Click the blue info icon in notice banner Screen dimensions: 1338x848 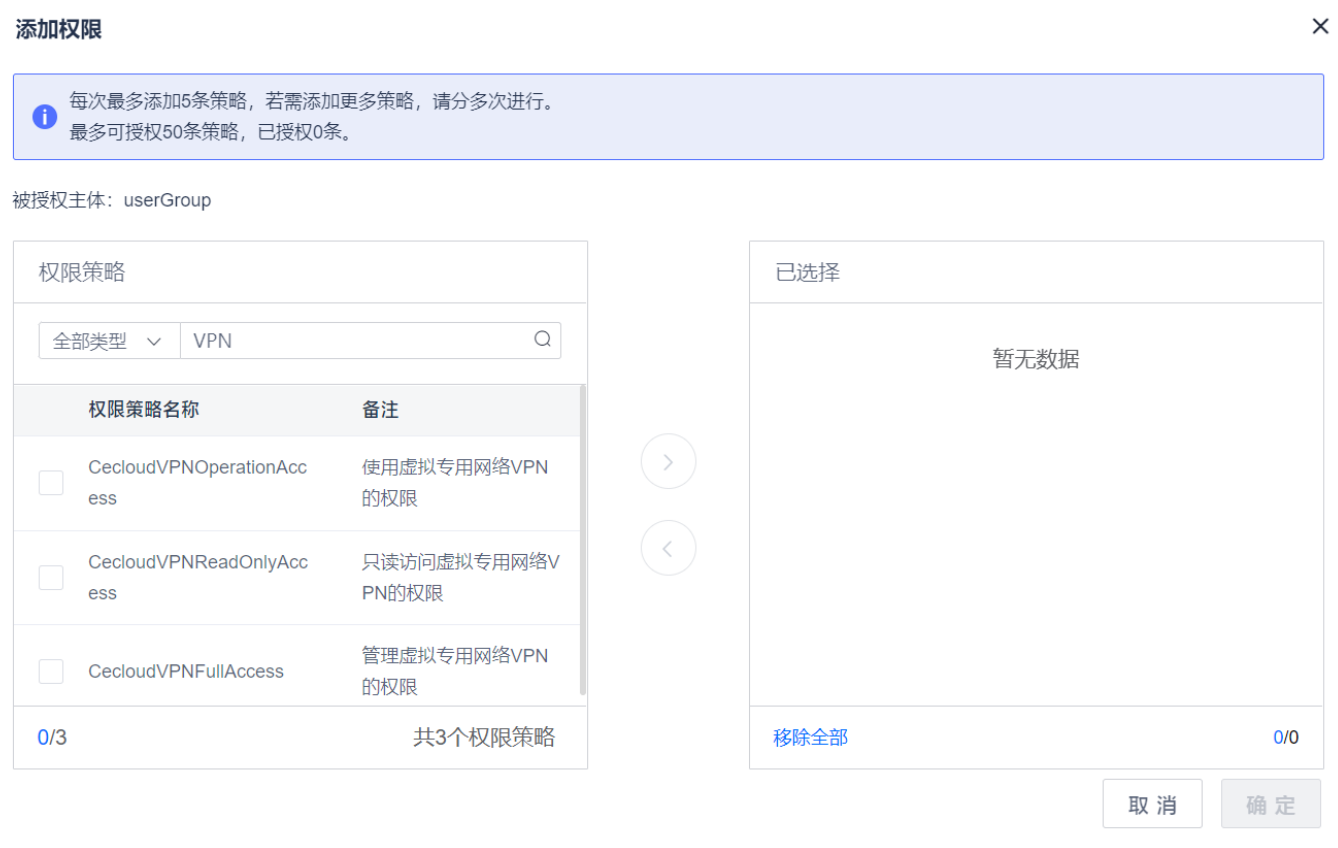pos(45,116)
